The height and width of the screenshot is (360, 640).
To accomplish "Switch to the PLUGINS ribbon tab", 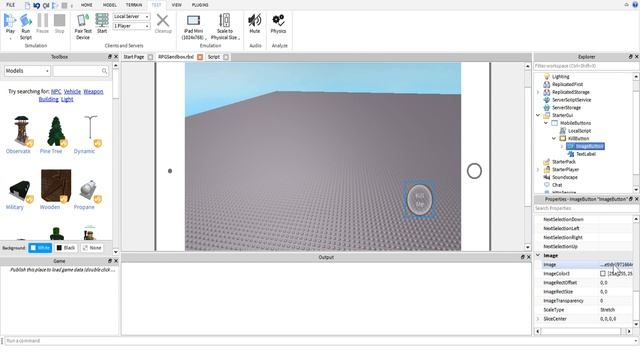I will pyautogui.click(x=200, y=5).
